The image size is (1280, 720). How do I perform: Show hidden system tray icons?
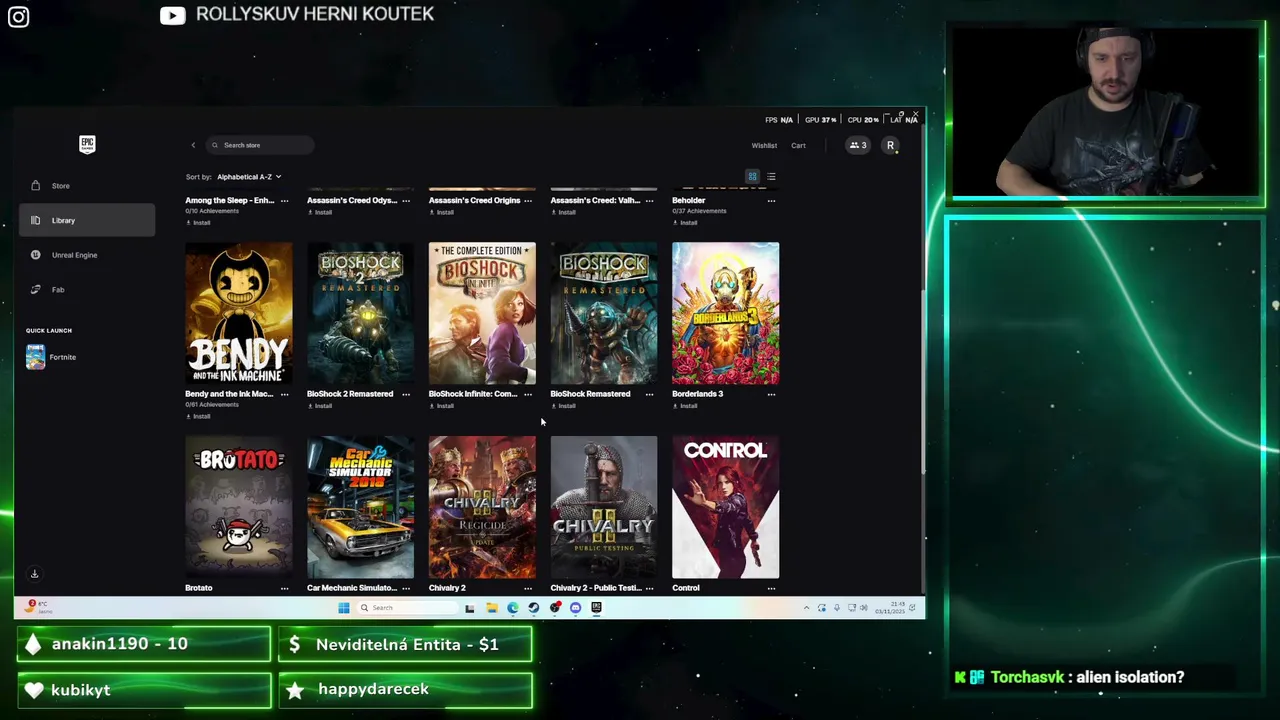(806, 608)
